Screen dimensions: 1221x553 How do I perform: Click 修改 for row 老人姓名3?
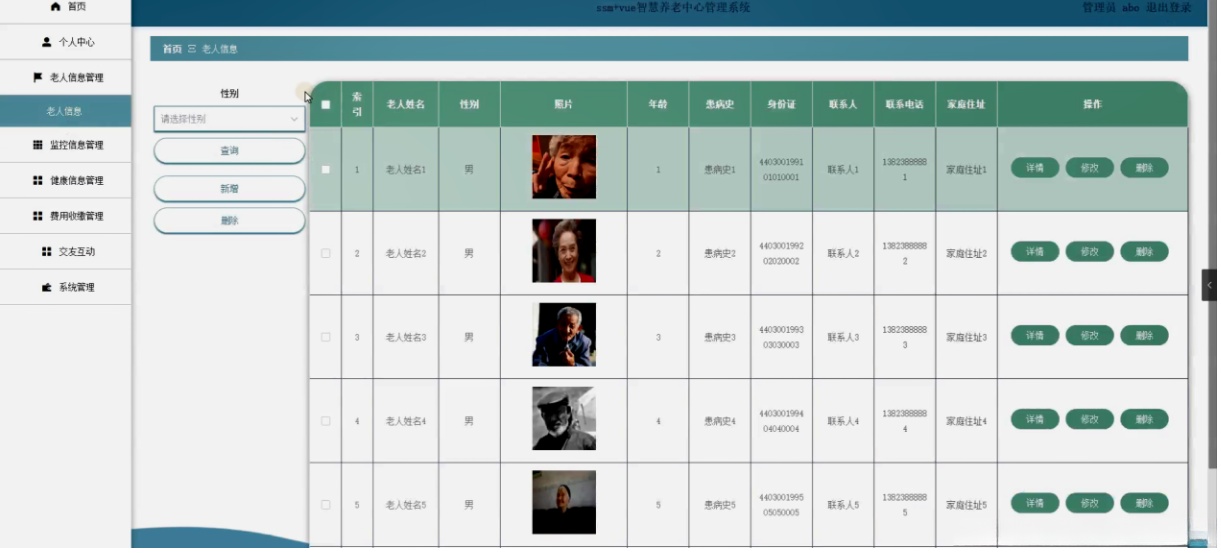pyautogui.click(x=1089, y=336)
